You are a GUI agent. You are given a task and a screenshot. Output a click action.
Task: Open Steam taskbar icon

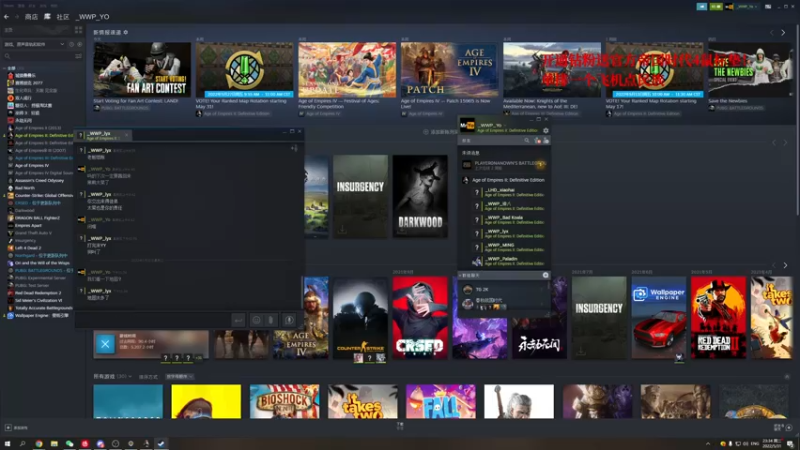click(x=161, y=444)
